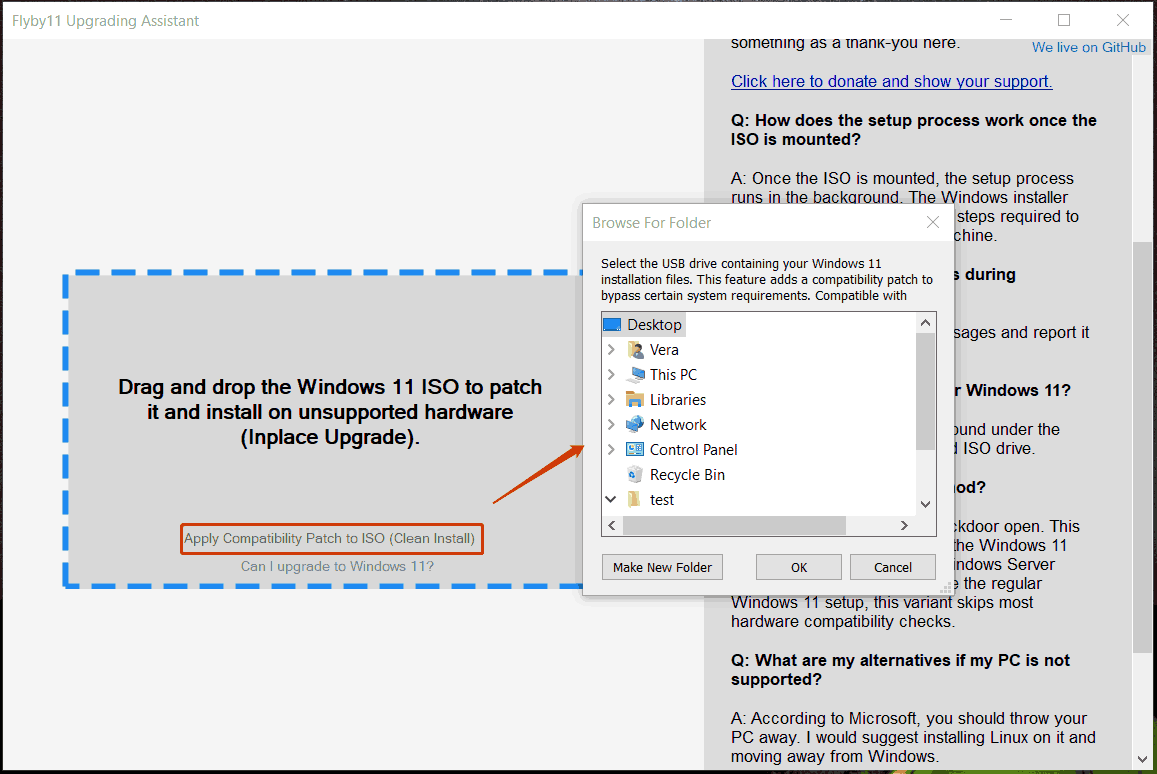This screenshot has height=774, width=1157.
Task: Expand the Vera drive chevron
Action: (x=613, y=349)
